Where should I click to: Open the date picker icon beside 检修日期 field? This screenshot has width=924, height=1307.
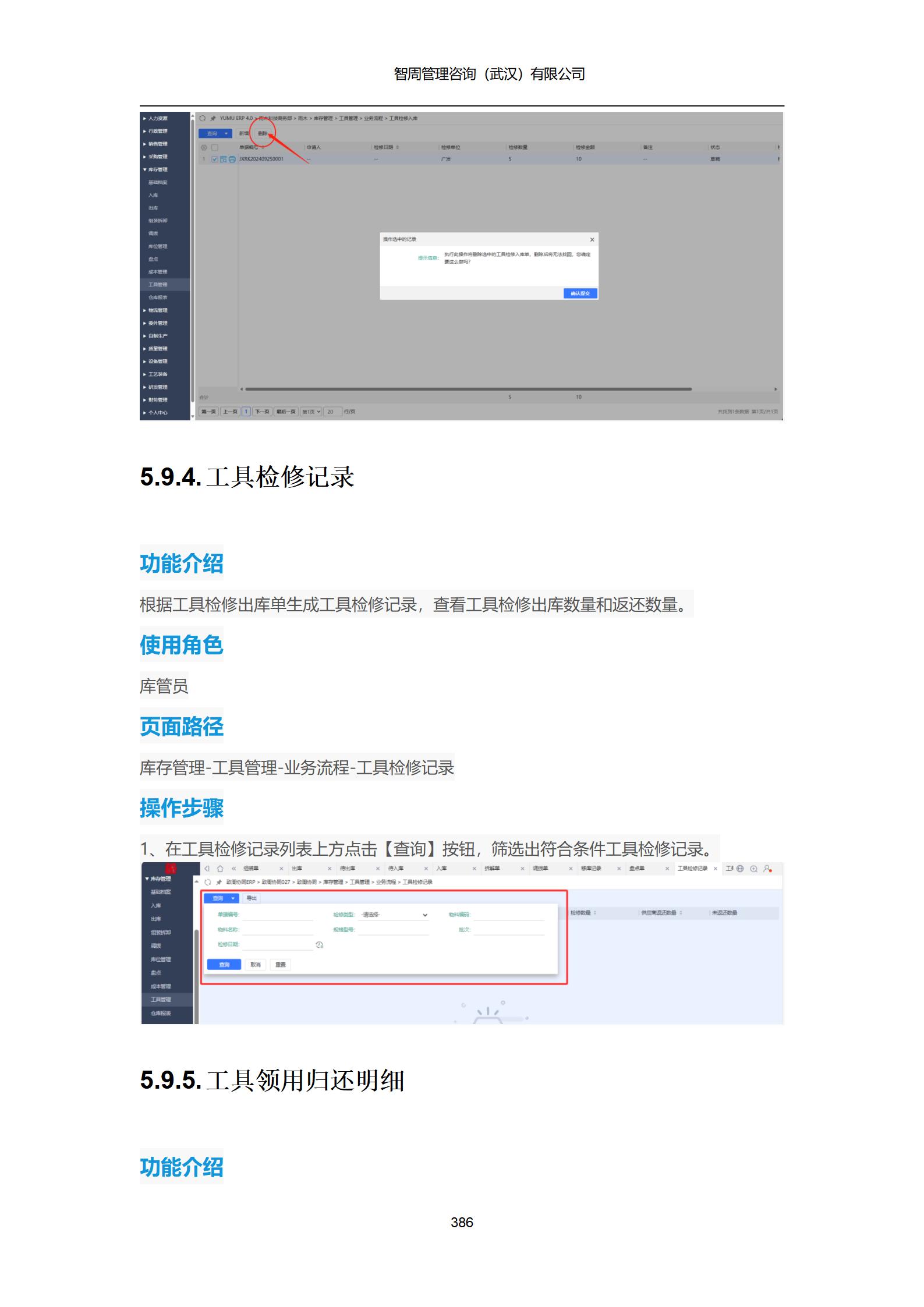coord(319,945)
